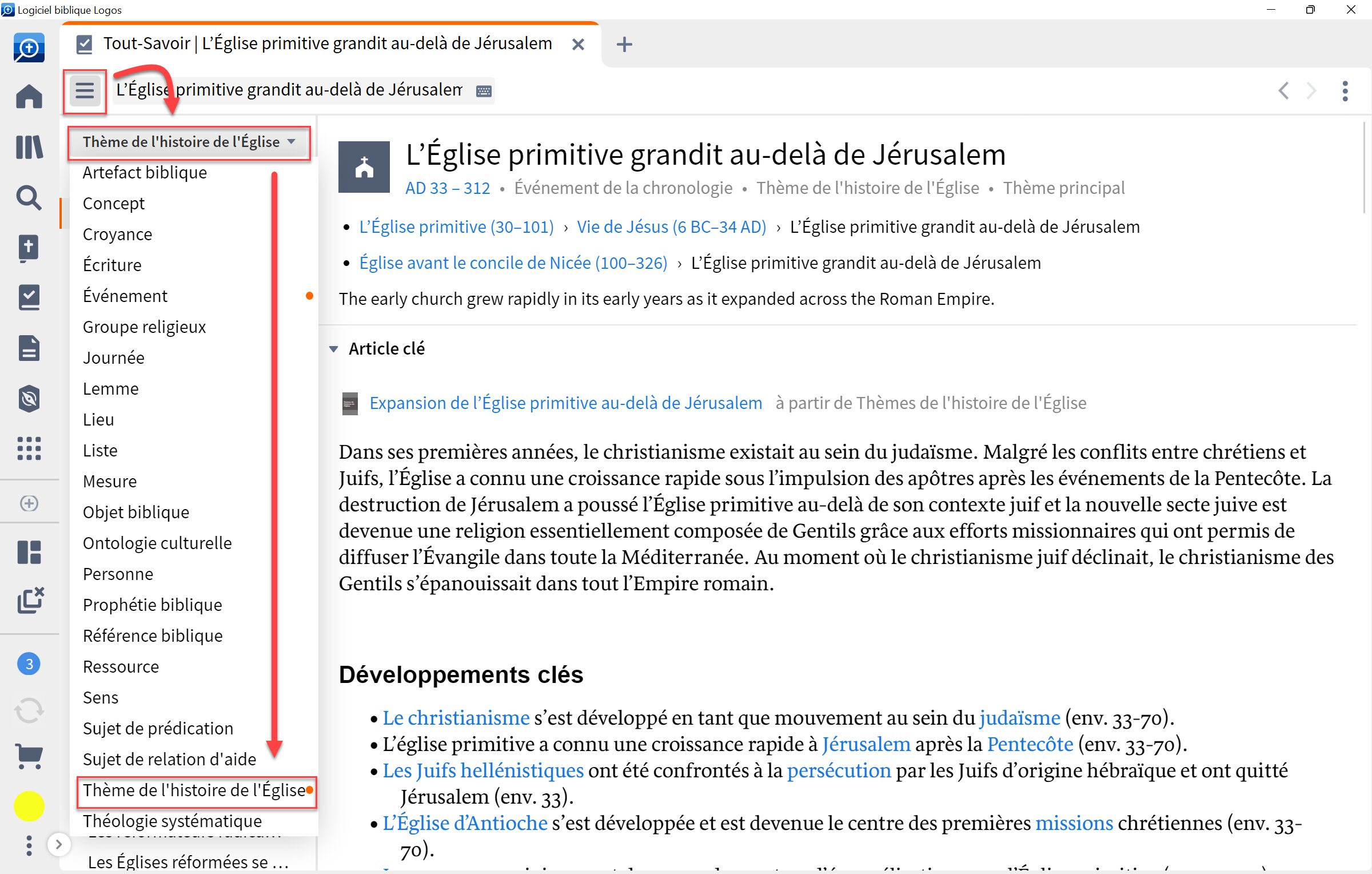Click the church theme header icon

(x=364, y=167)
